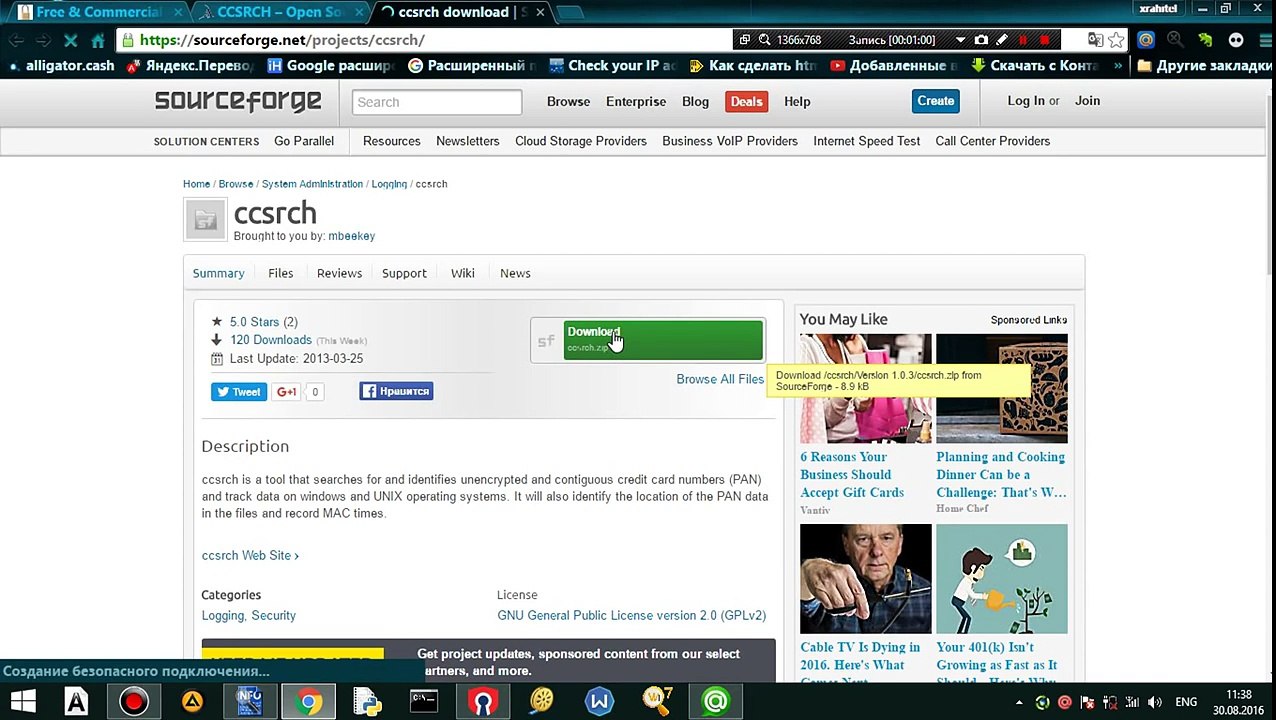Open the recorder resolution dropdown arrow
1276x720 pixels.
point(960,40)
